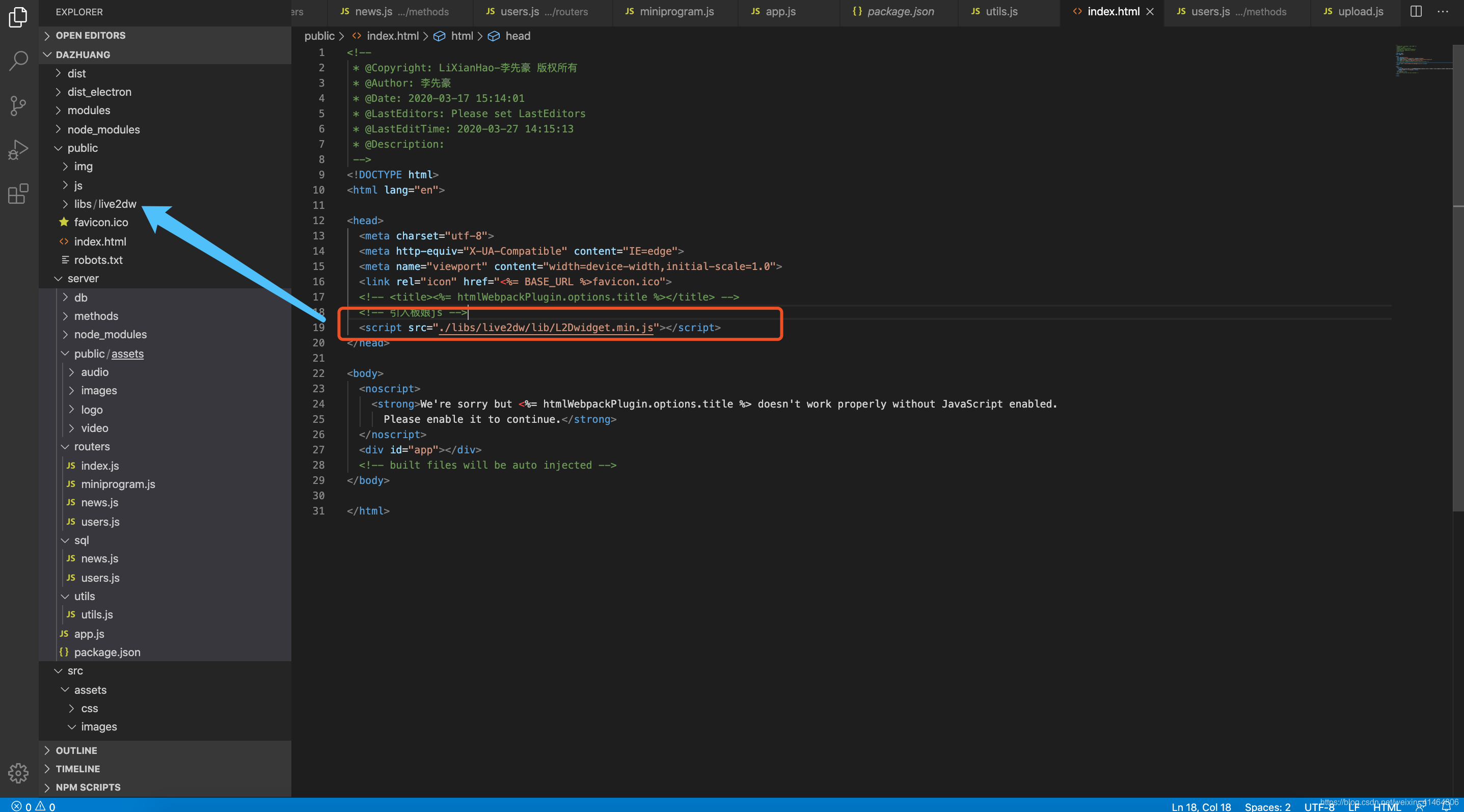Click Spaces: 2 indentation setting
The width and height of the screenshot is (1464, 812).
click(1267, 806)
